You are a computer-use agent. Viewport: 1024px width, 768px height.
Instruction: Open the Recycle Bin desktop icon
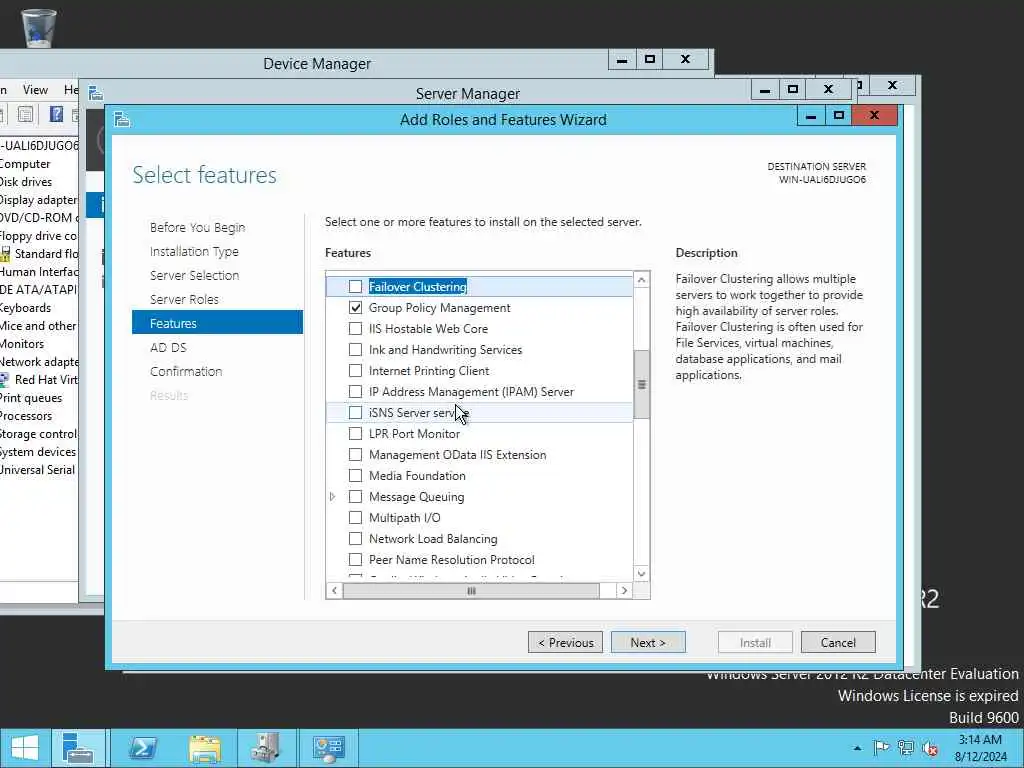(x=39, y=27)
